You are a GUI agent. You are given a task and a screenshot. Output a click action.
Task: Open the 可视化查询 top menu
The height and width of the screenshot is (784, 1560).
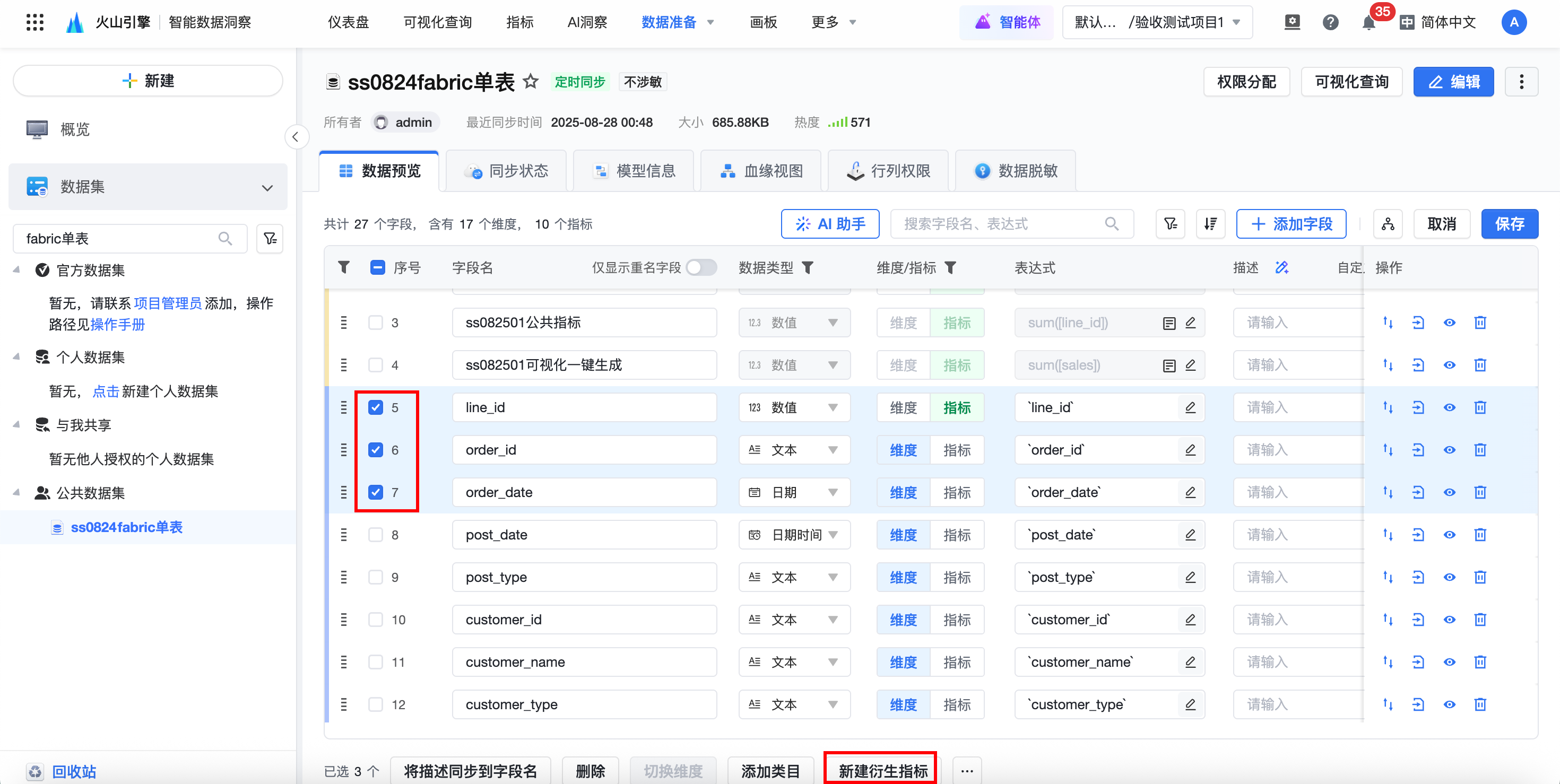(x=437, y=22)
